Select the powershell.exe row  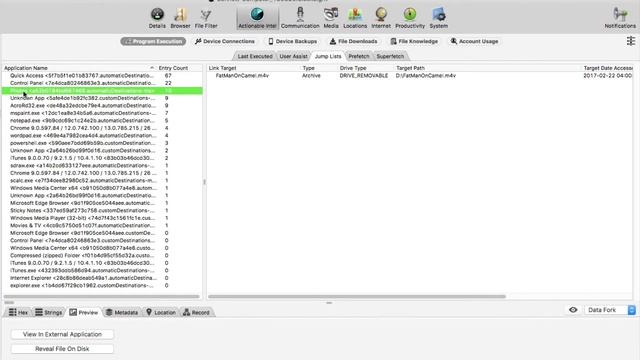102,143
